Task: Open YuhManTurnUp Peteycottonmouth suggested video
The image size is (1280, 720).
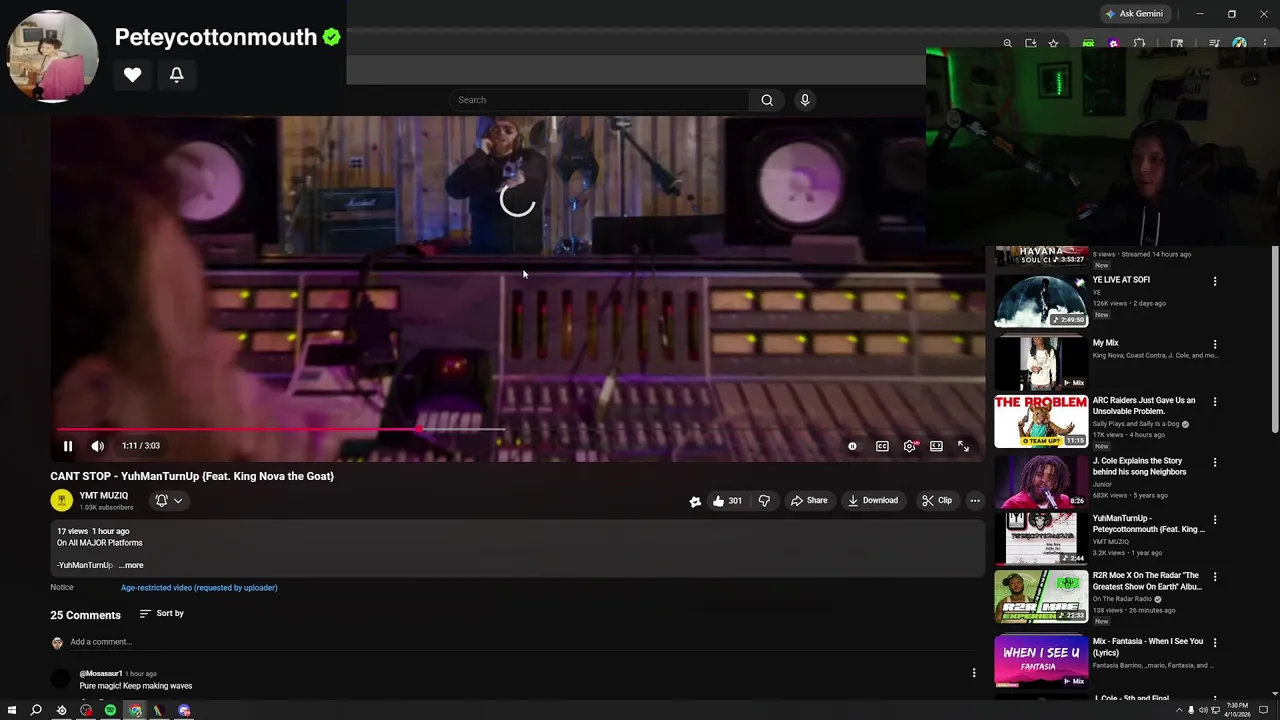Action: 1040,539
